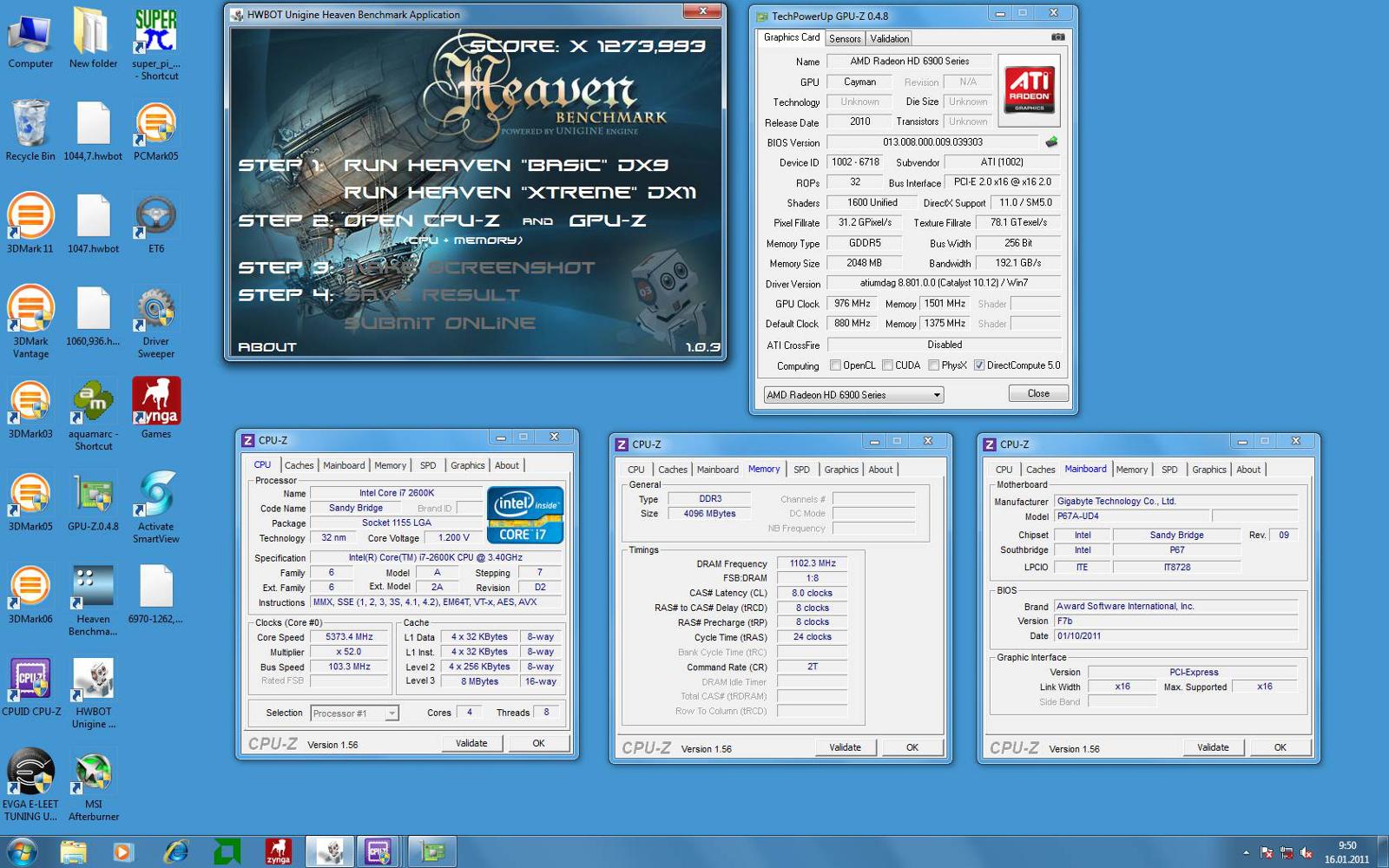Enable the OpenCL checkbox in GPU-Z
This screenshot has width=1389, height=868.
pyautogui.click(x=835, y=365)
